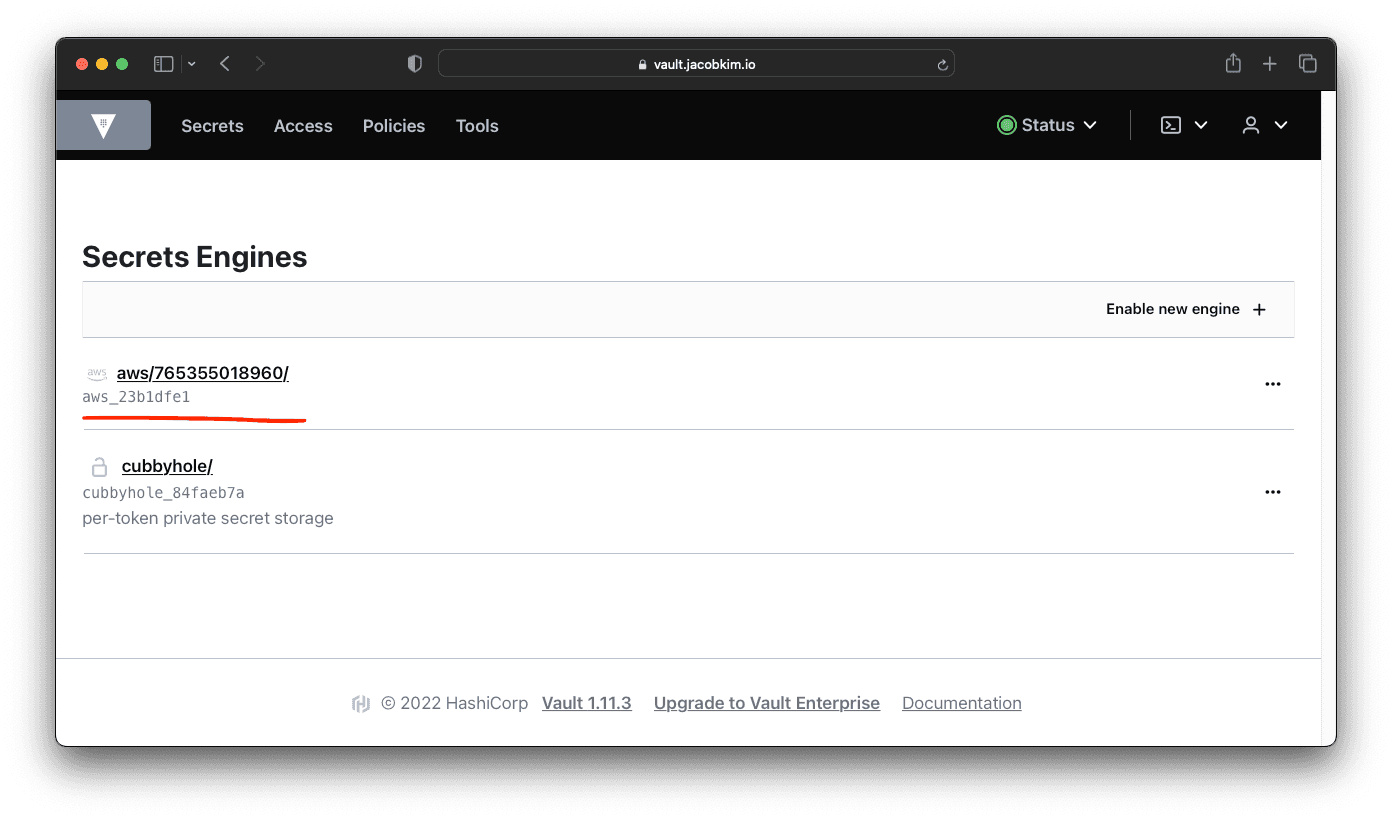This screenshot has height=820, width=1392.
Task: Click the AWS engine icon
Action: coord(96,372)
